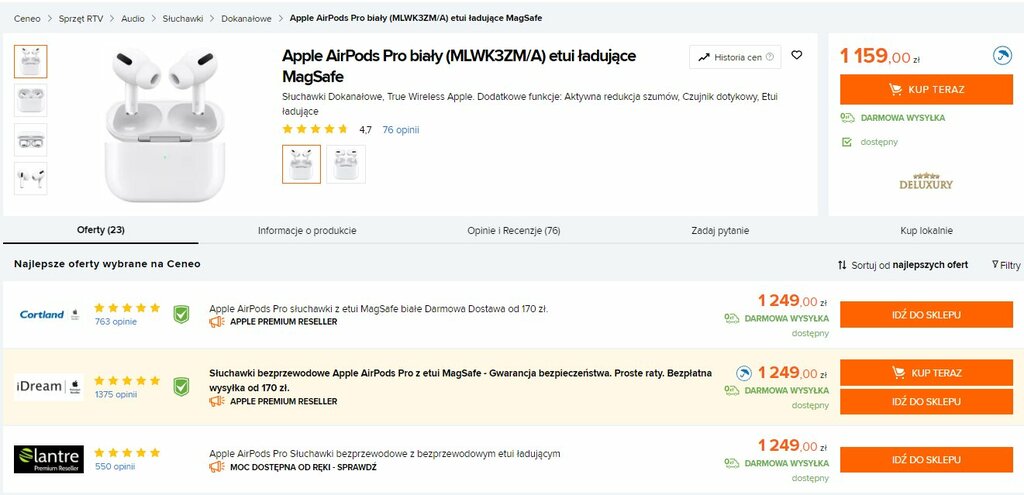
Task: Select third side thumbnail of case top view
Action: pos(31,140)
